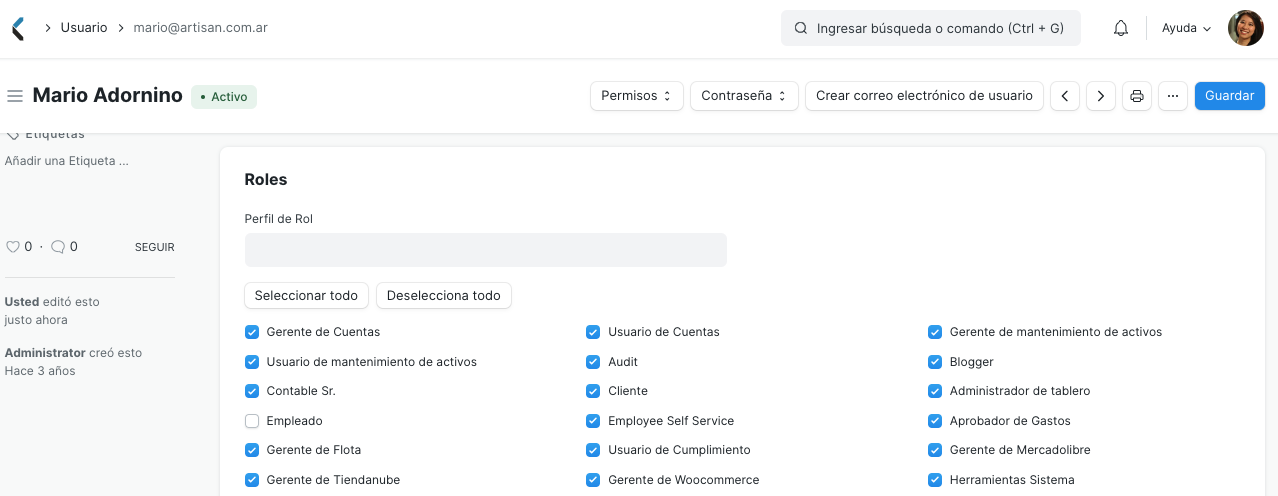Viewport: 1278px width, 496px height.
Task: Save with the Guardar button
Action: [1230, 96]
